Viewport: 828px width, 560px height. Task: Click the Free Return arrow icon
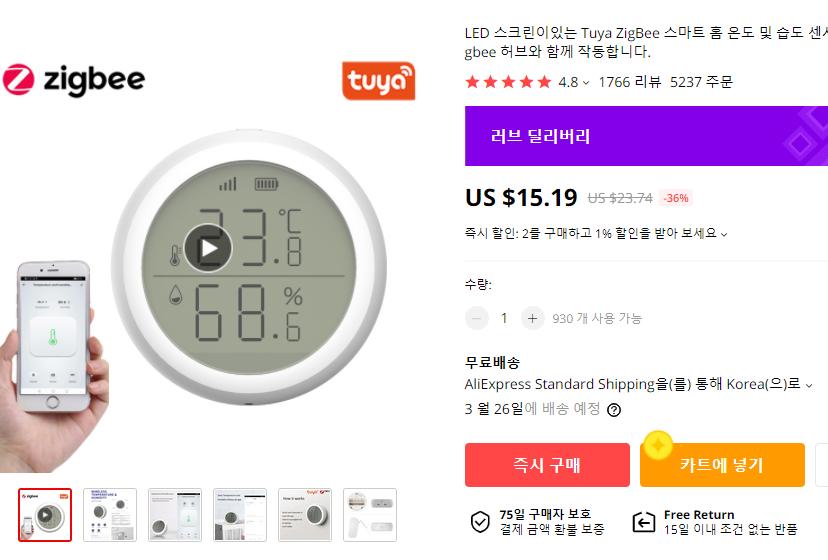point(644,522)
